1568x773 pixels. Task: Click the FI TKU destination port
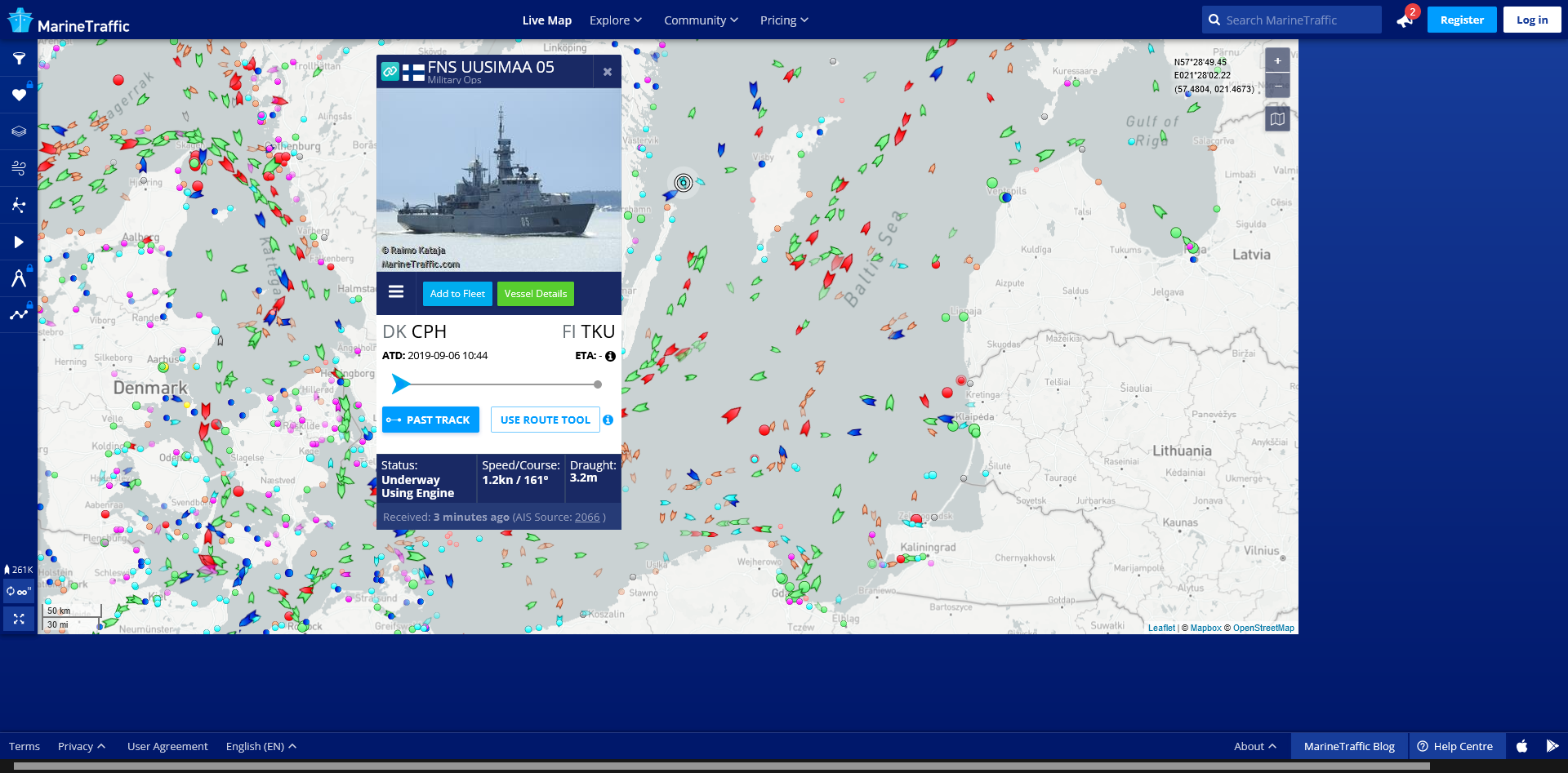coord(588,332)
